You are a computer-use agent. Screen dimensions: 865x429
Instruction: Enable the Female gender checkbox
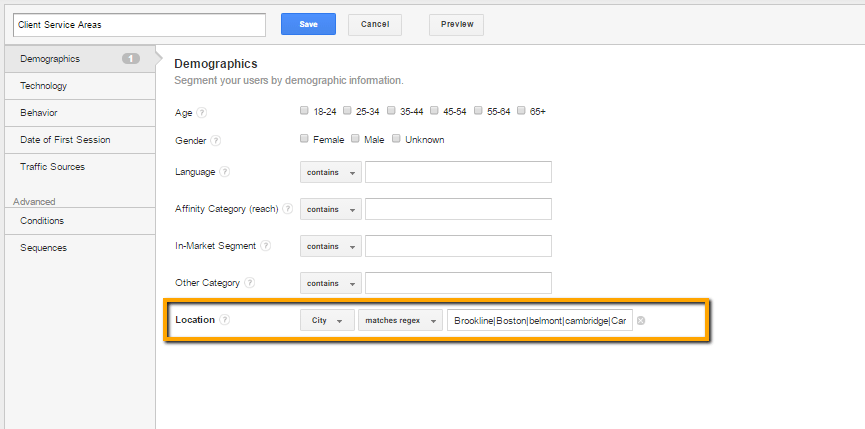coord(304,138)
